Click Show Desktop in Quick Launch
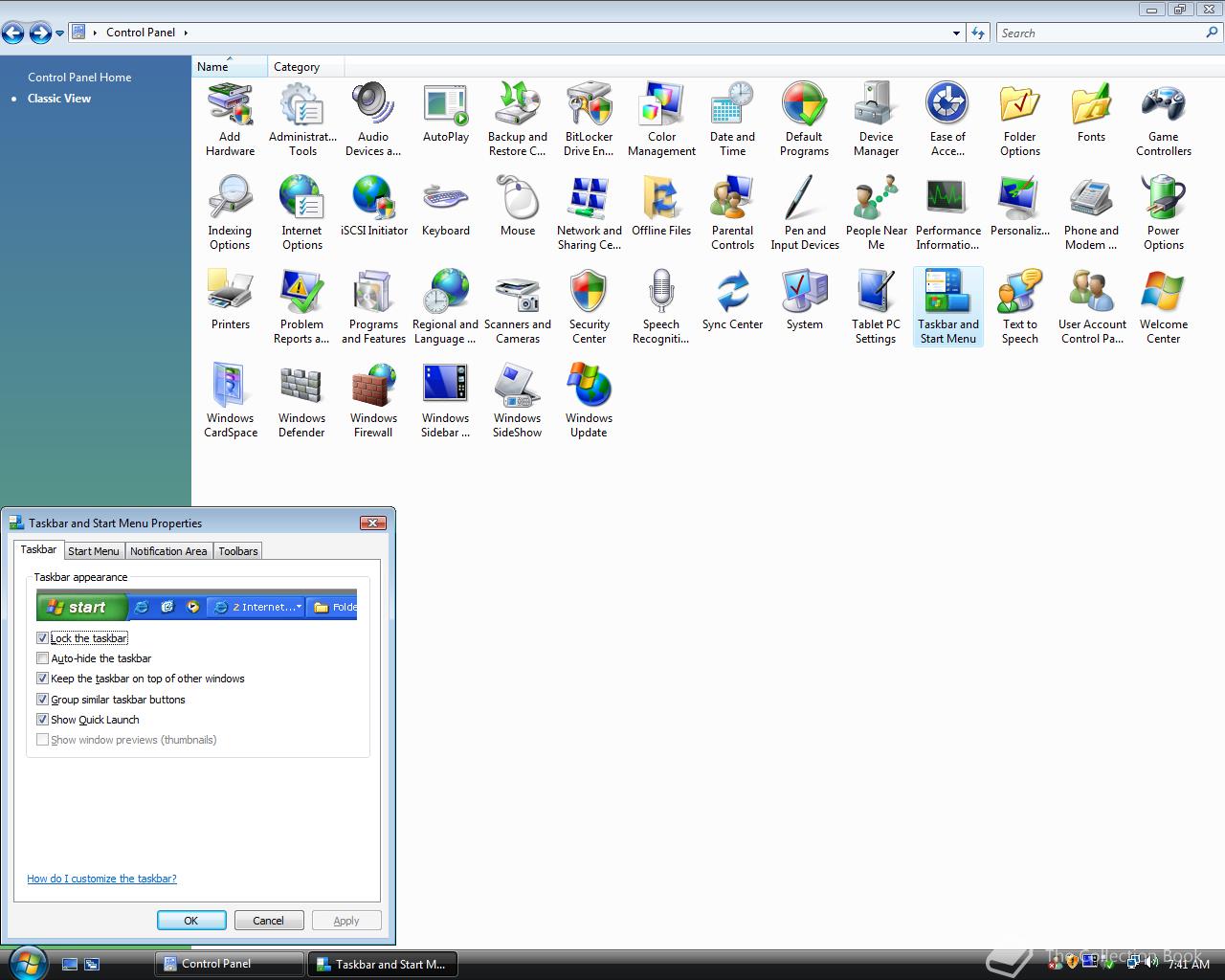 coord(70,965)
